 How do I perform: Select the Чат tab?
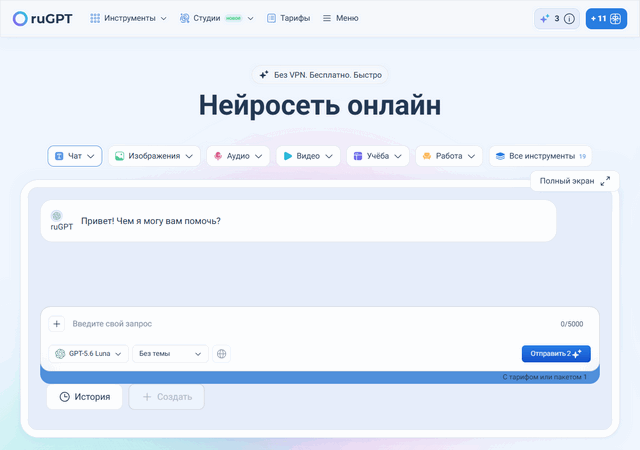click(75, 156)
